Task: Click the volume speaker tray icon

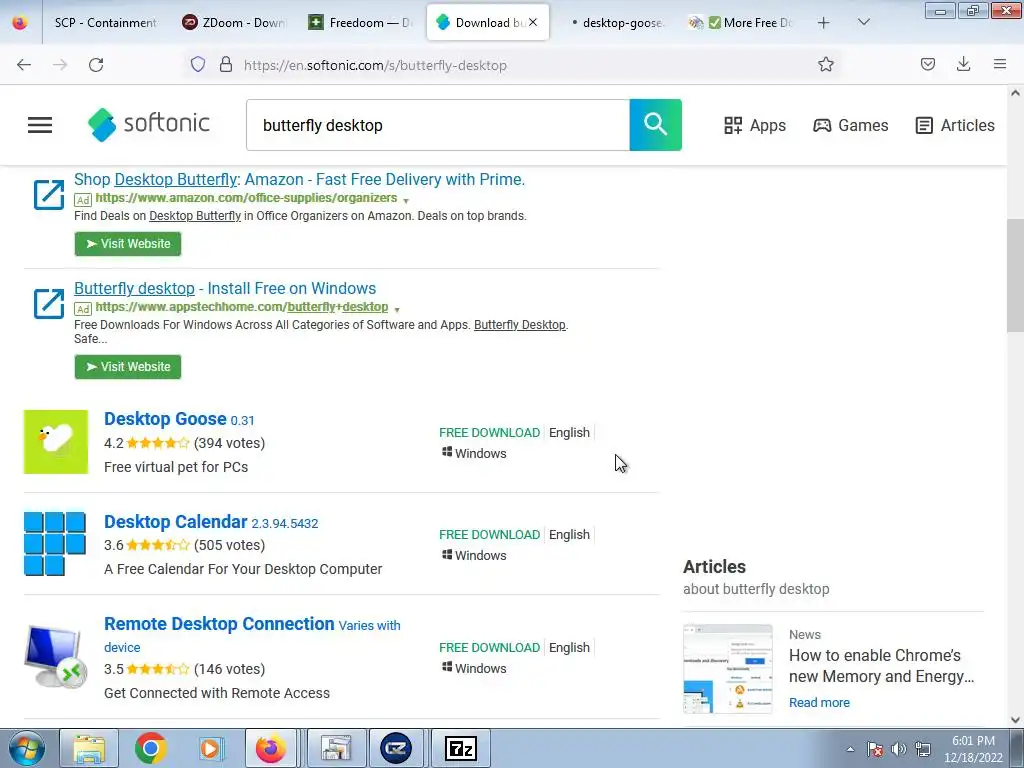Action: pos(899,749)
